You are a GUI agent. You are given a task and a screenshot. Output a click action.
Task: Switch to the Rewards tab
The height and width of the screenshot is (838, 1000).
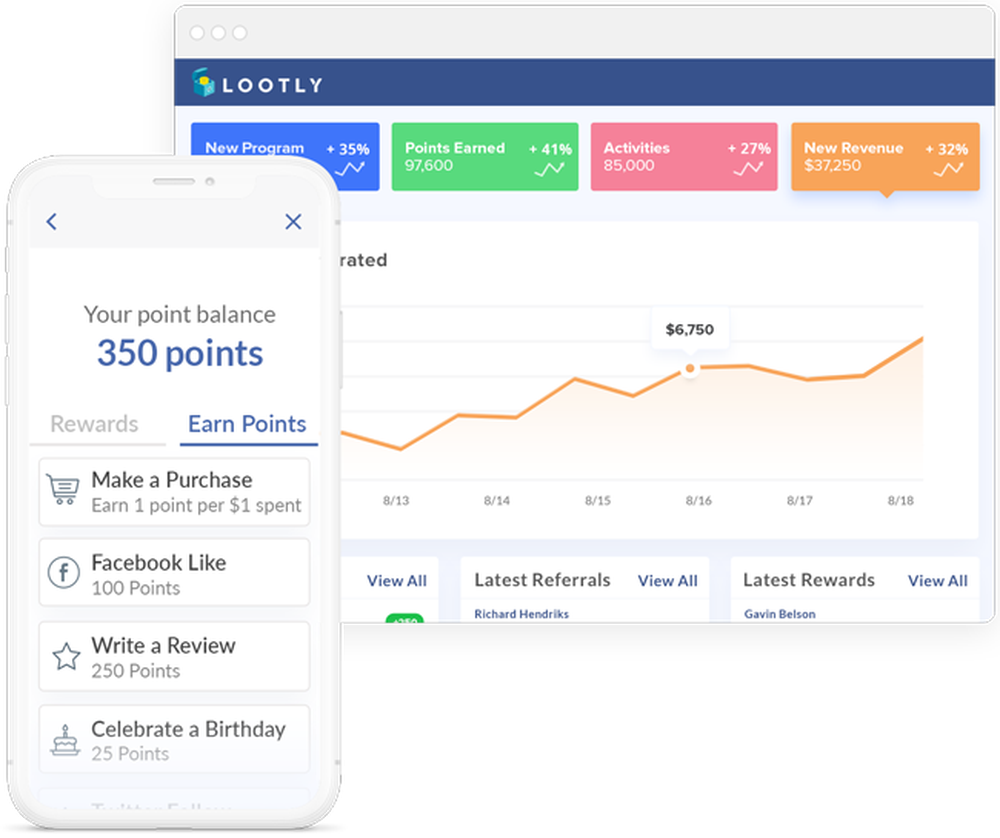(94, 424)
